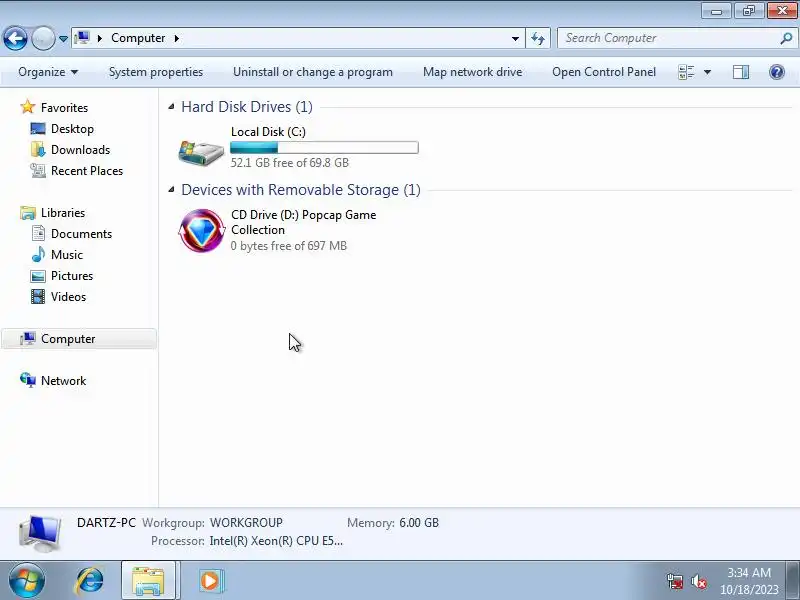
Task: Click the Documents library icon
Action: click(38, 233)
